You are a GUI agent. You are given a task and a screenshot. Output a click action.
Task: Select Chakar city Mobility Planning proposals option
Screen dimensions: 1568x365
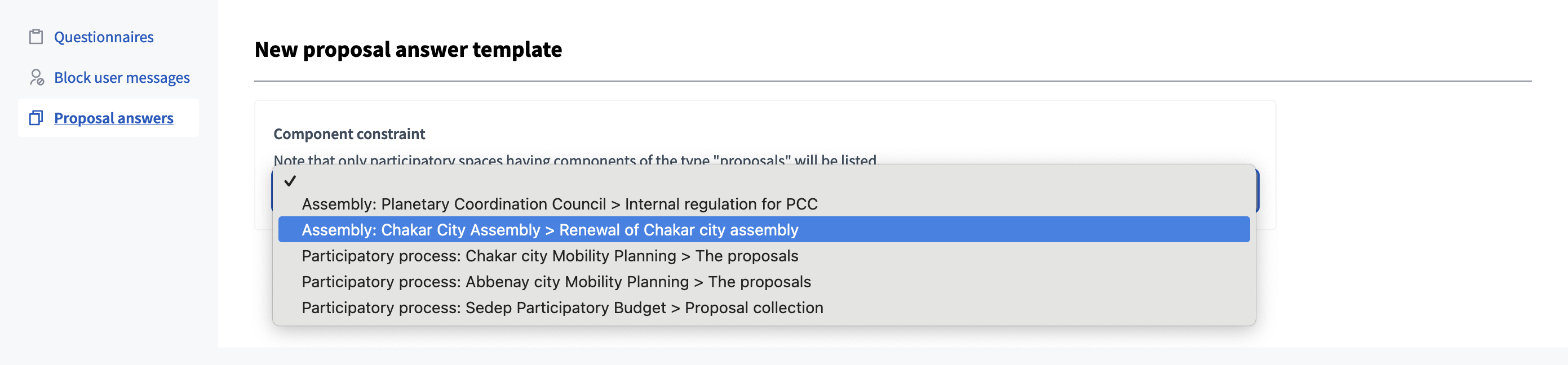[x=549, y=256]
